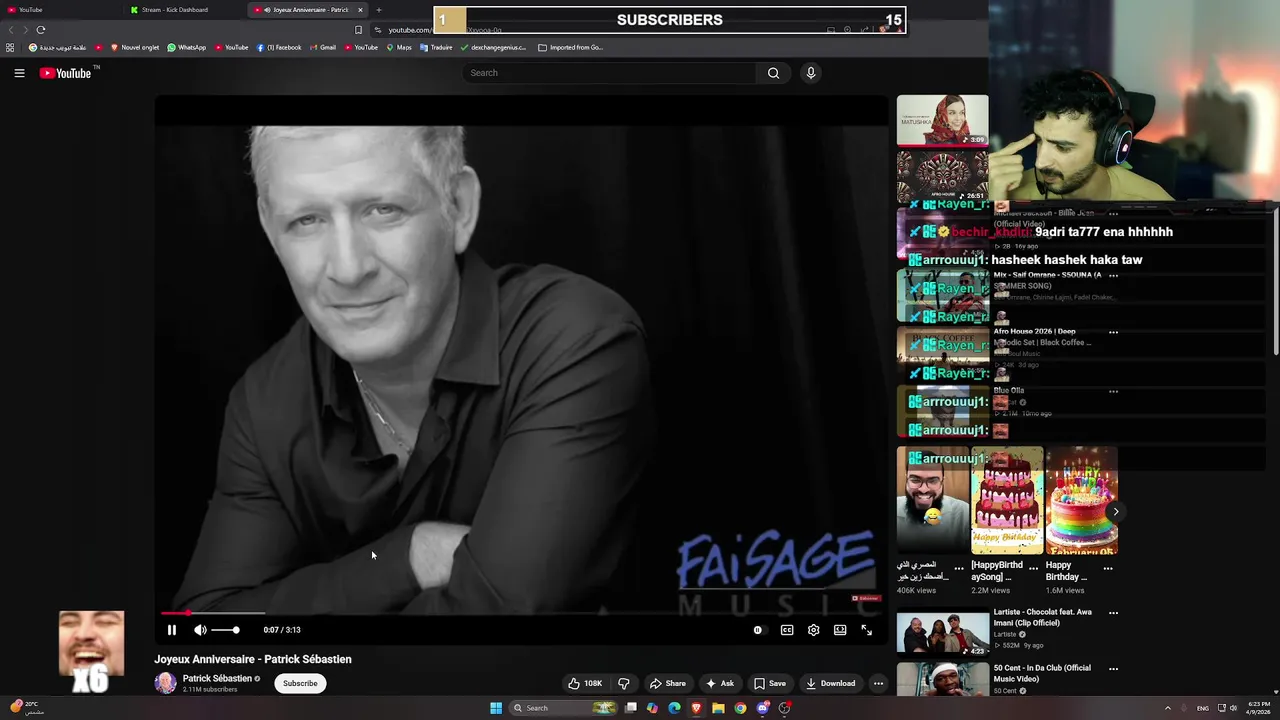Click the Windows taskbar Search box
This screenshot has width=1280, height=720.
tap(563, 708)
